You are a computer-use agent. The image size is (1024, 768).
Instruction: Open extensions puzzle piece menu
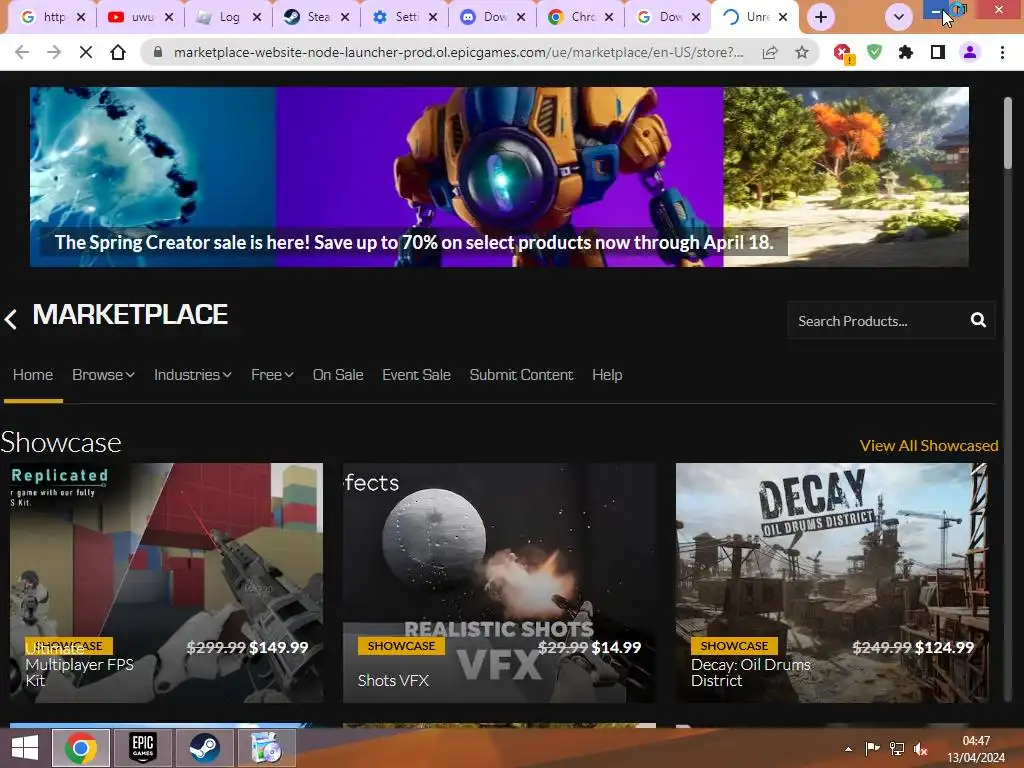[906, 52]
